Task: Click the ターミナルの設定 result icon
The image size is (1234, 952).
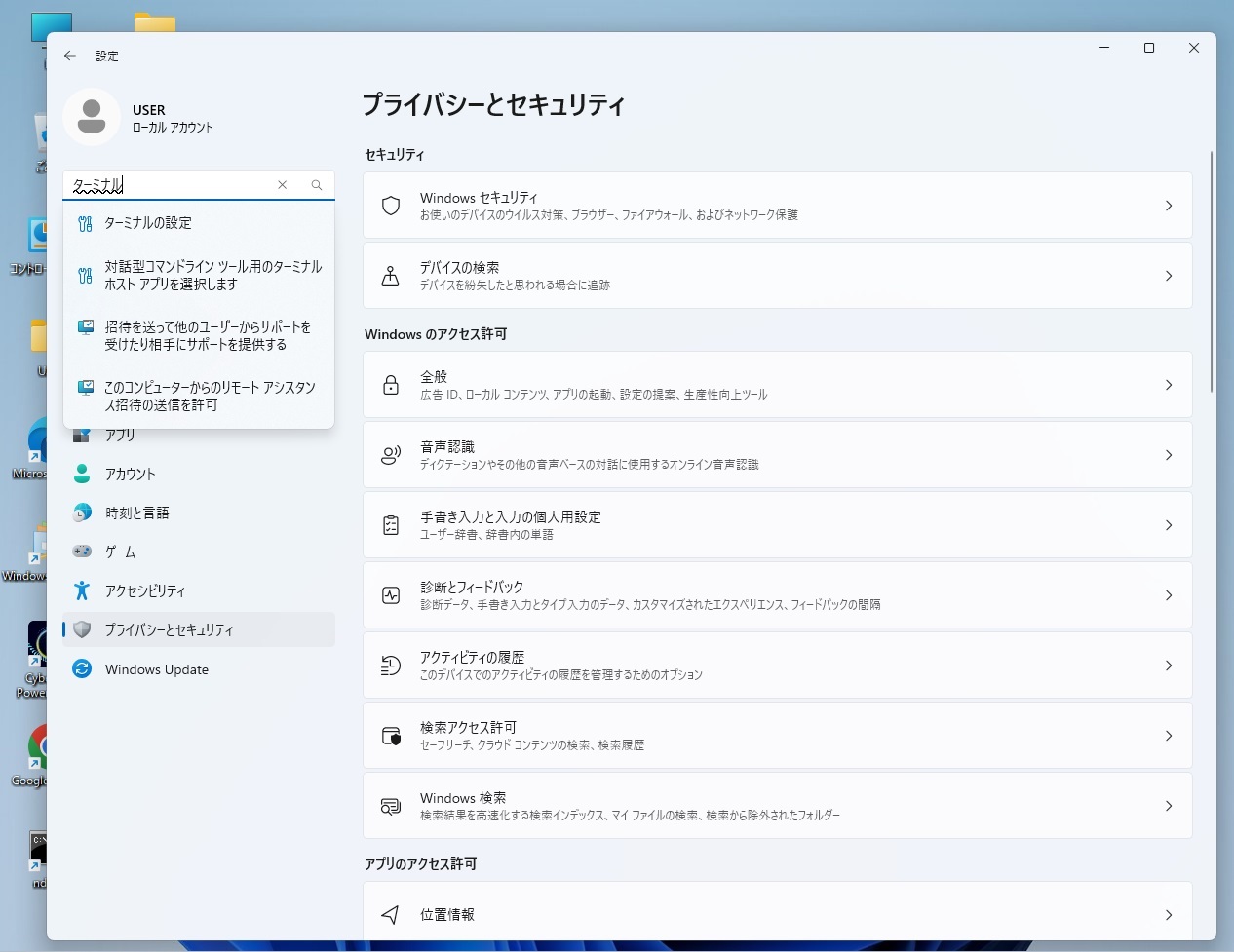Action: click(86, 223)
